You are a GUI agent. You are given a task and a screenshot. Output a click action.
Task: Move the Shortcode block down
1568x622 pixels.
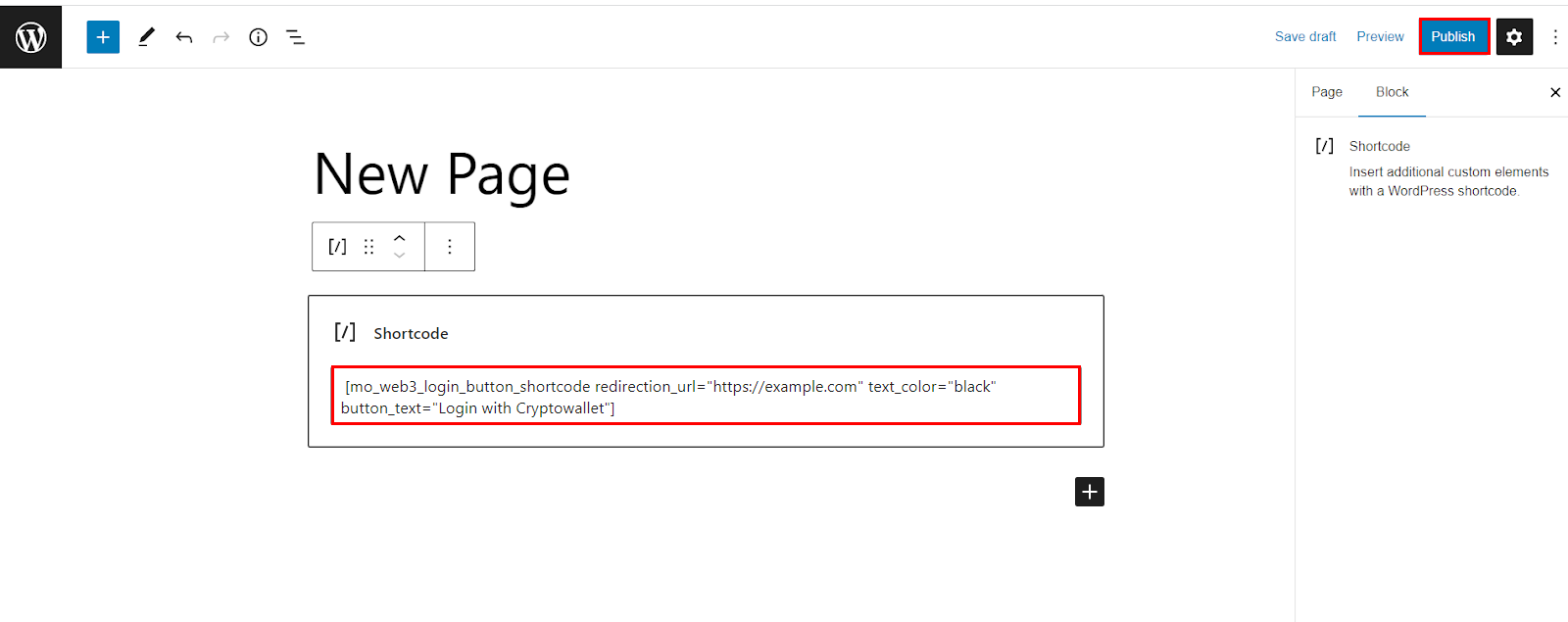[399, 256]
